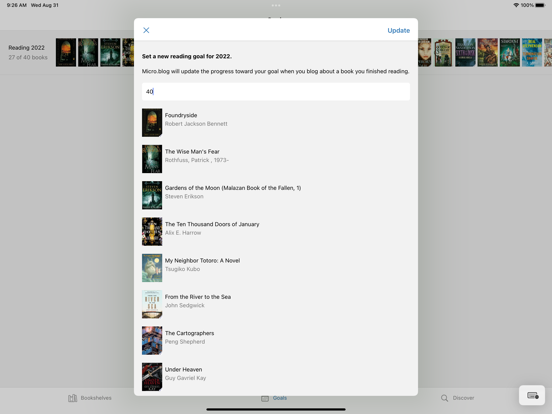Select The Cartographers title text
552x414 pixels.
coord(189,333)
